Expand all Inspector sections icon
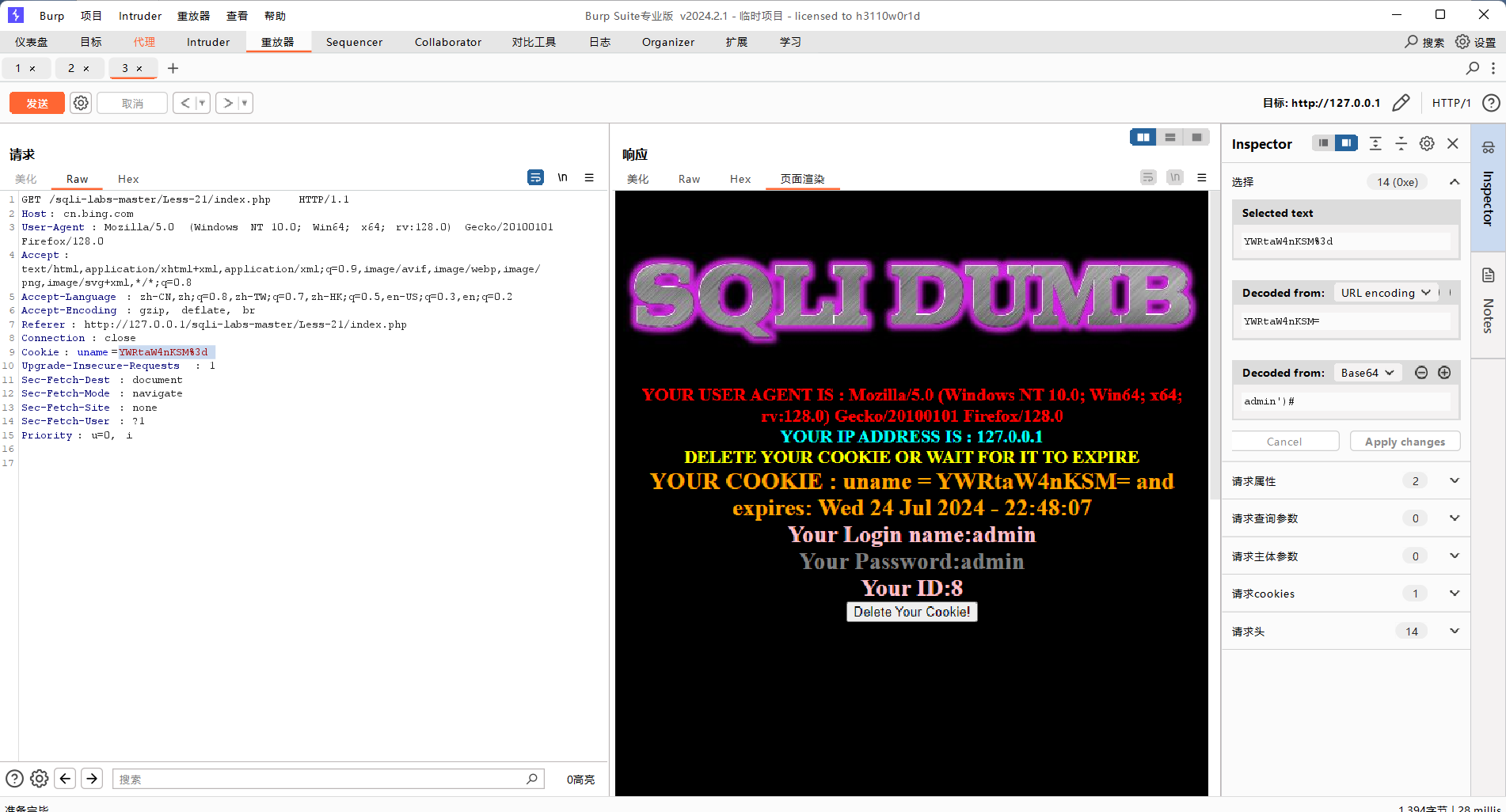Screen dimensions: 1506x812 click(1375, 143)
